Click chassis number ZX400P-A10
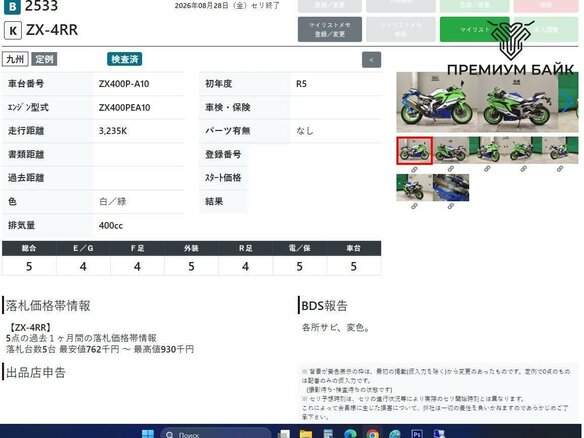Image resolution: width=584 pixels, height=438 pixels. [x=124, y=84]
